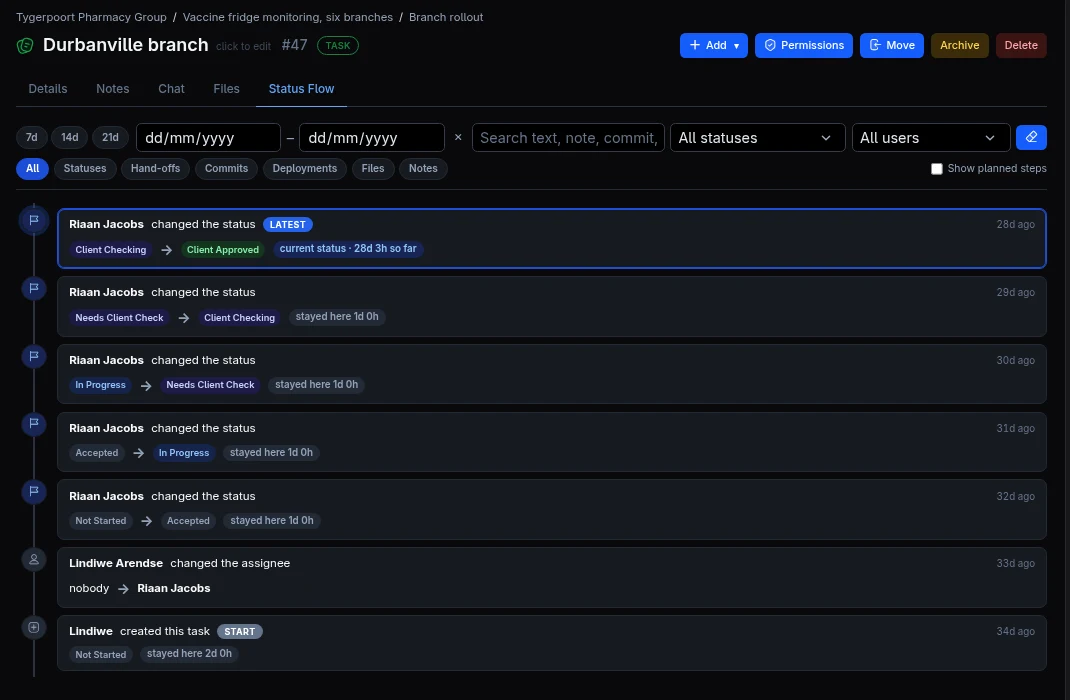1070x700 pixels.
Task: Clear the date range with the × icon
Action: pos(458,137)
